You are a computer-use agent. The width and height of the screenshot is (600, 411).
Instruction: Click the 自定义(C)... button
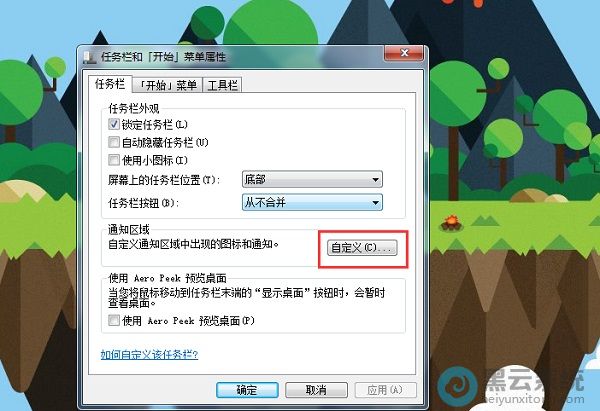coord(362,248)
